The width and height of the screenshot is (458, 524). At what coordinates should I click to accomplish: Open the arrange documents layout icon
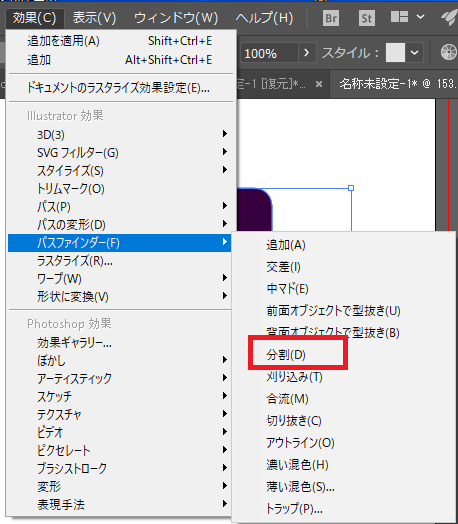tap(399, 17)
